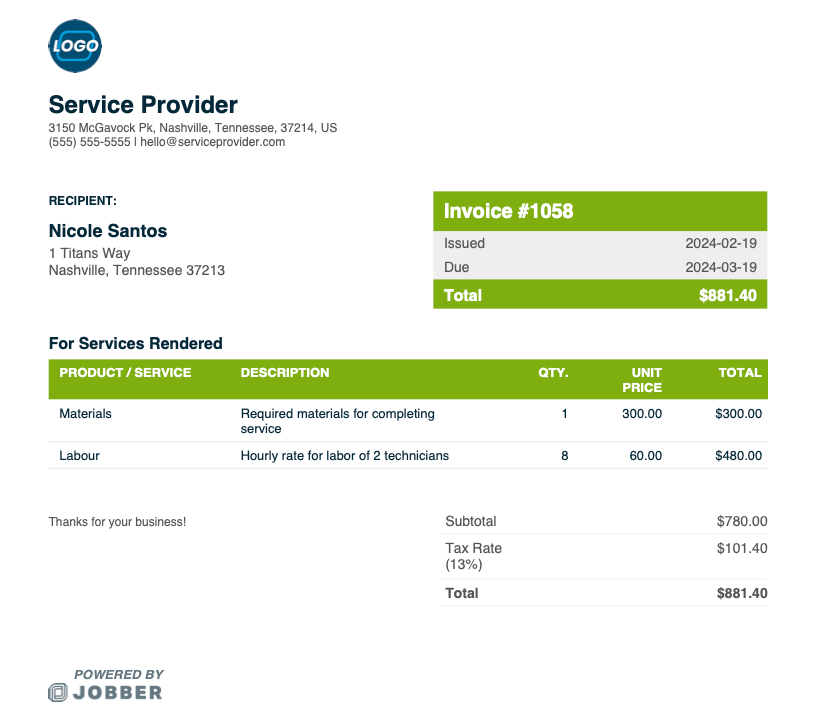Select the Labour line item

tap(80, 455)
